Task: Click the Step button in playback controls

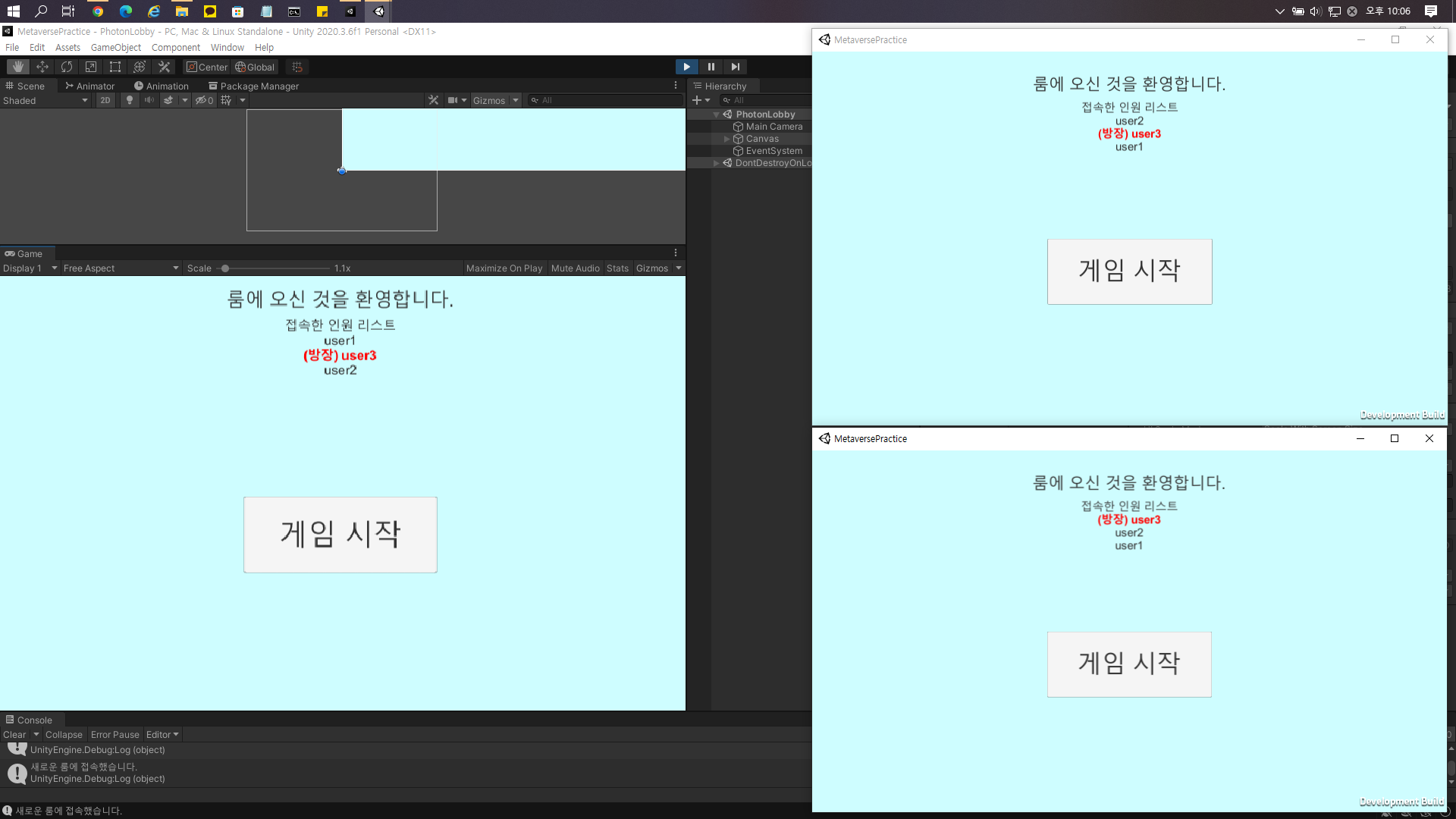Action: point(735,67)
